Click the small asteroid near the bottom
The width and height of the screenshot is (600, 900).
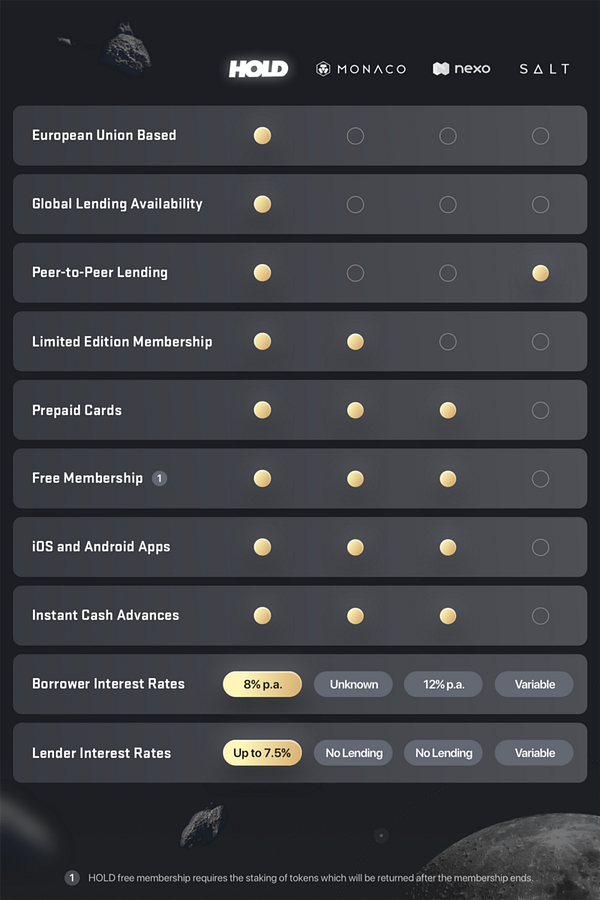pyautogui.click(x=201, y=826)
